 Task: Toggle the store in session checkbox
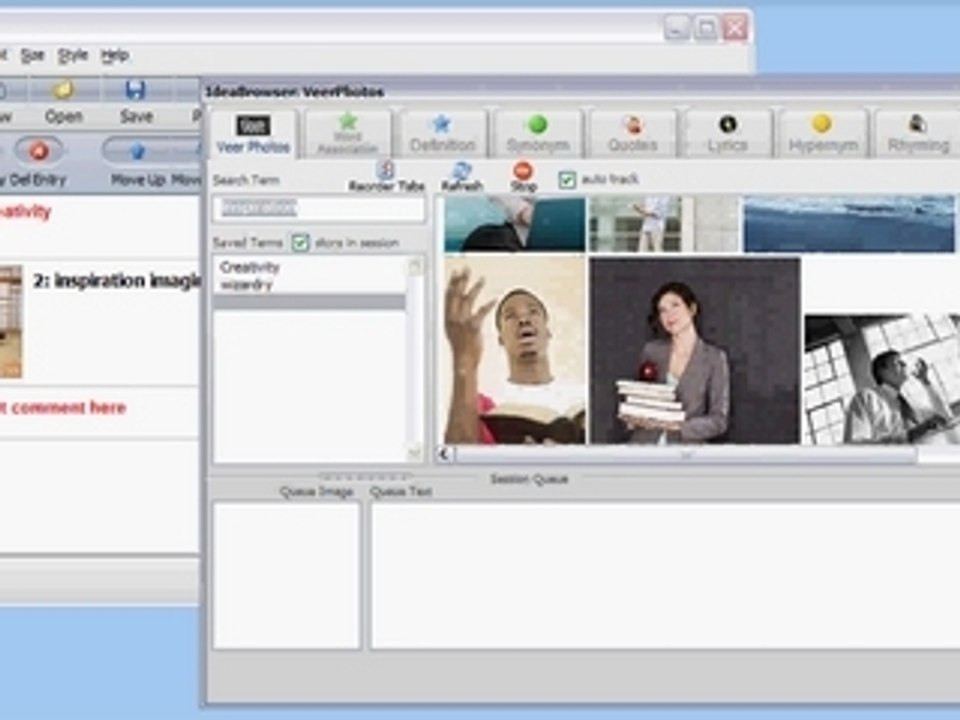coord(300,243)
